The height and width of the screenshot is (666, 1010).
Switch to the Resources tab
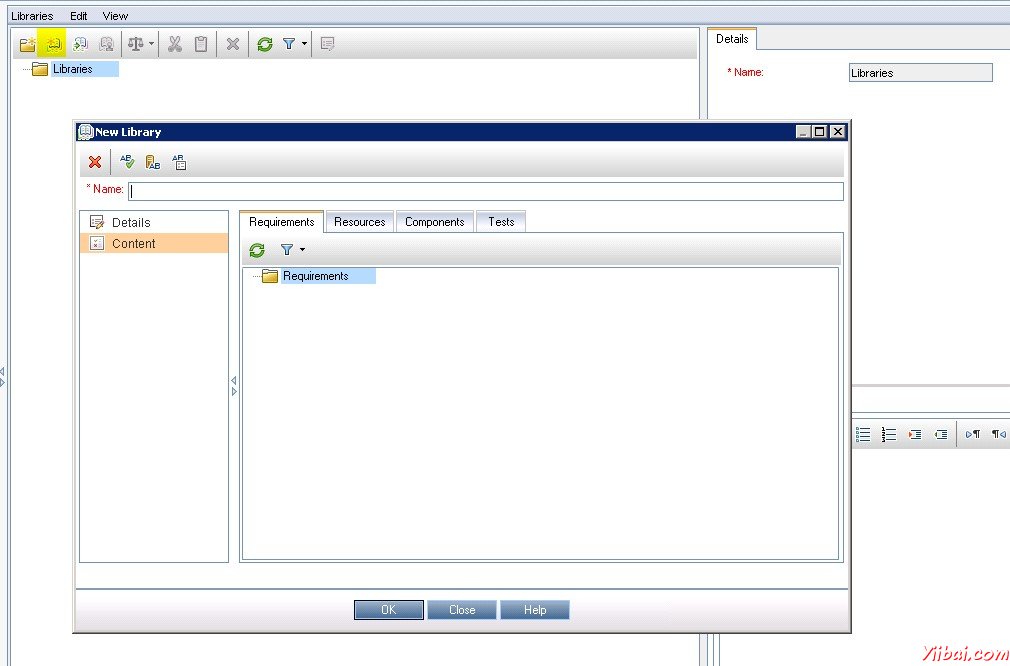click(359, 222)
